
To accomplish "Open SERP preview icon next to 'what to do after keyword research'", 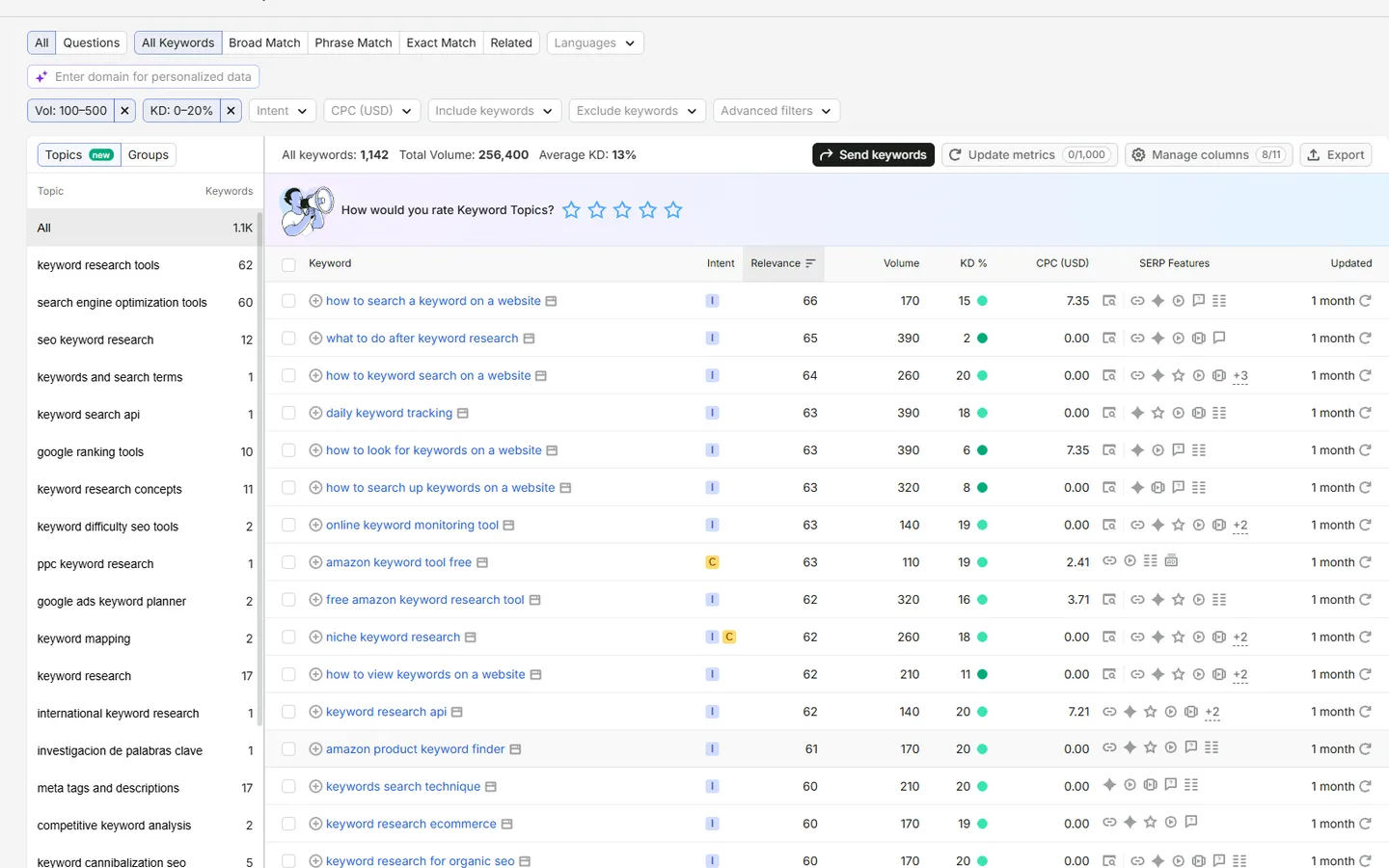I will 529,339.
